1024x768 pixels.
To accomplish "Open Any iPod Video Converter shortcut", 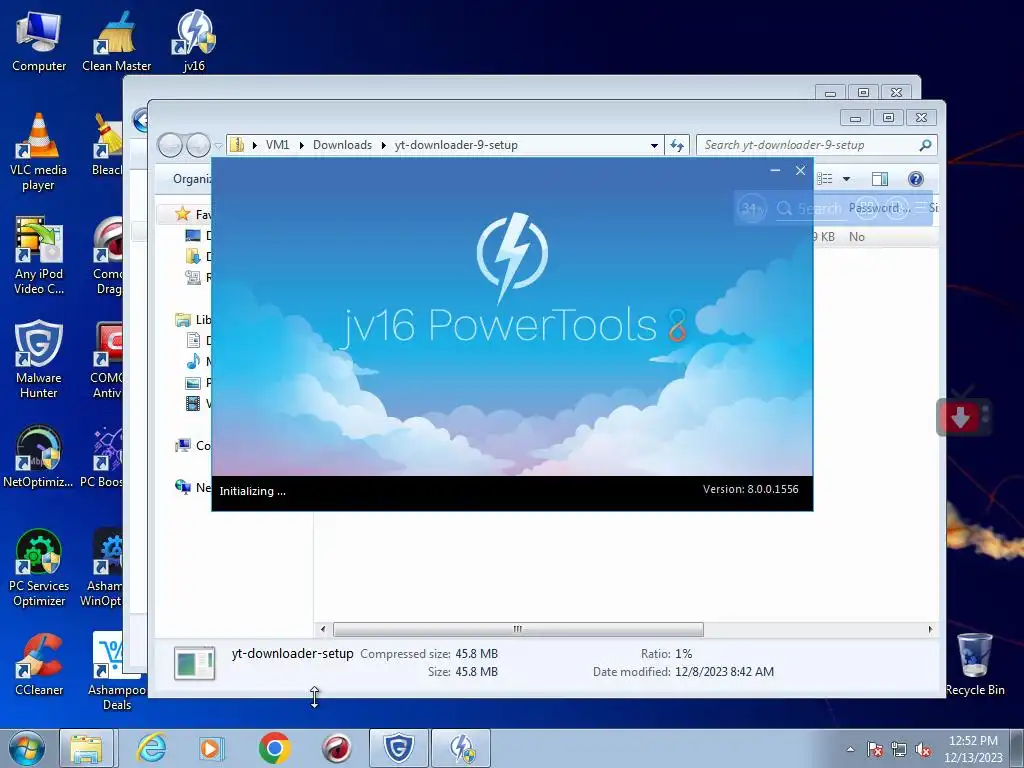I will click(x=39, y=256).
